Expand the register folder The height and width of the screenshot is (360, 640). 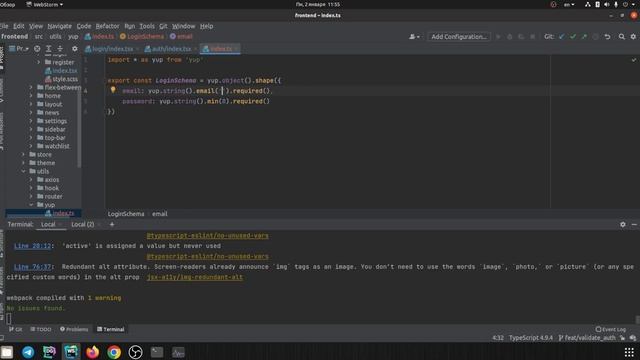(x=39, y=62)
